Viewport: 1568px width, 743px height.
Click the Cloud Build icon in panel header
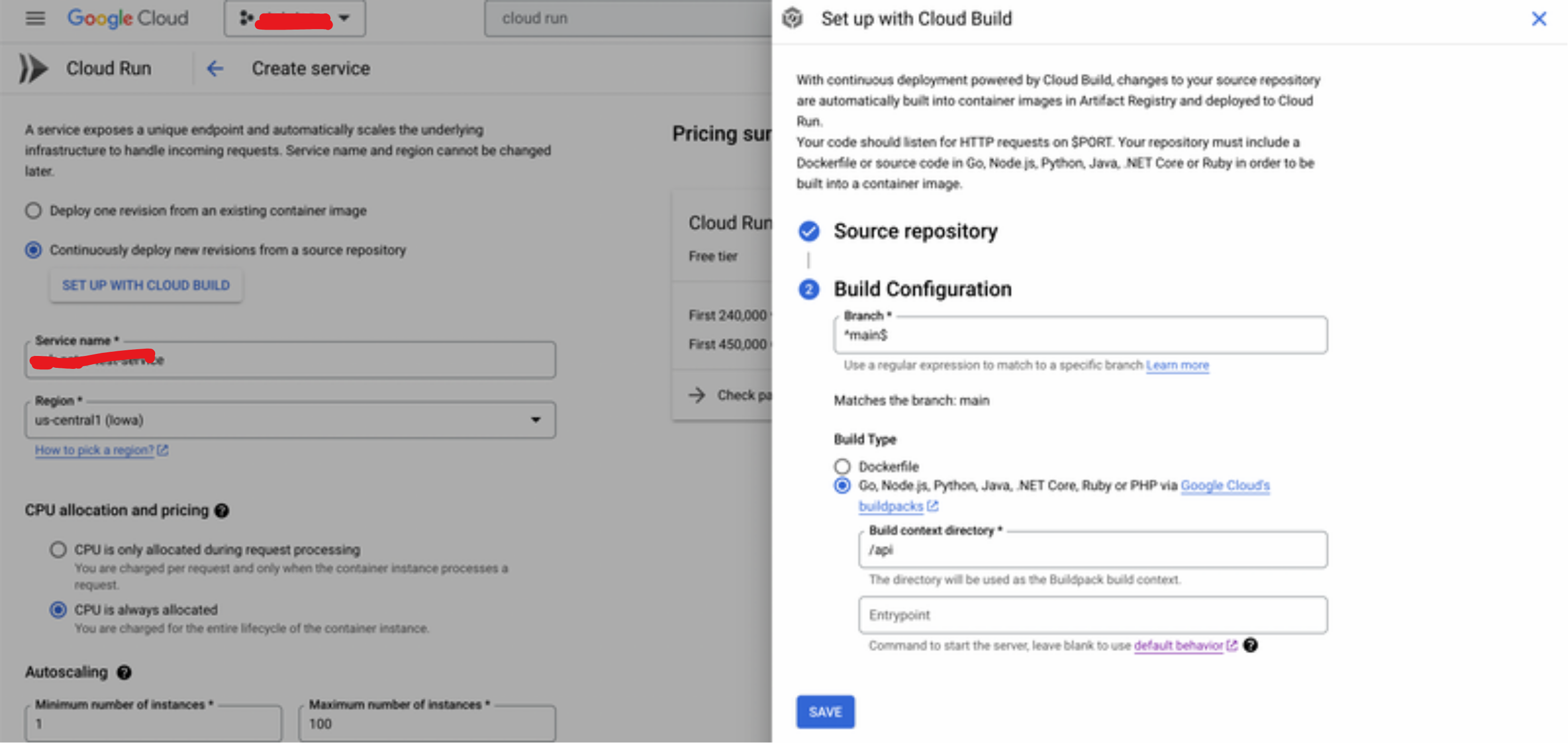(x=792, y=18)
